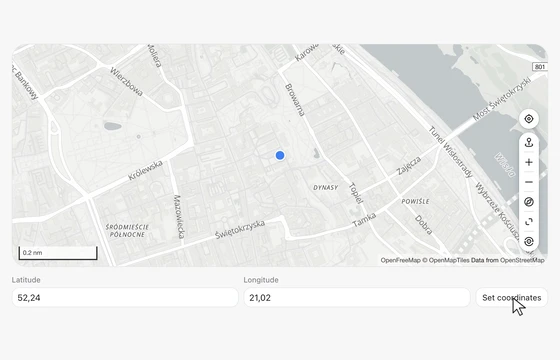This screenshot has height=360, width=560.
Task: Click the geolocate crosshair button above the map controls
Action: click(x=529, y=119)
